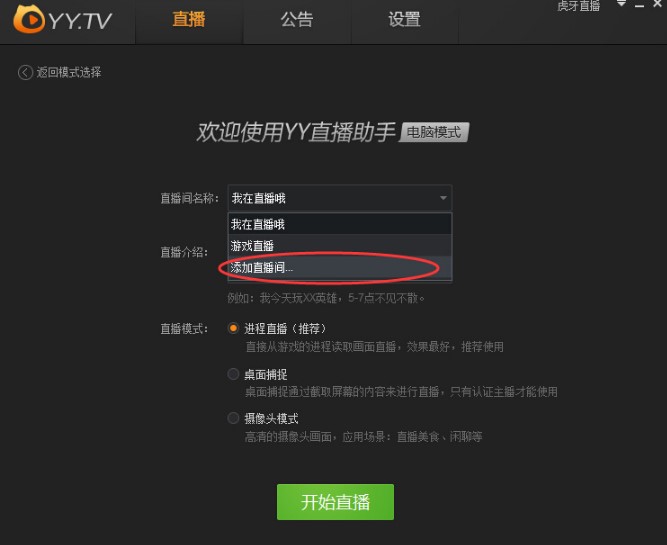The image size is (667, 545).
Task: Click the green 开始直播 button
Action: pyautogui.click(x=335, y=502)
